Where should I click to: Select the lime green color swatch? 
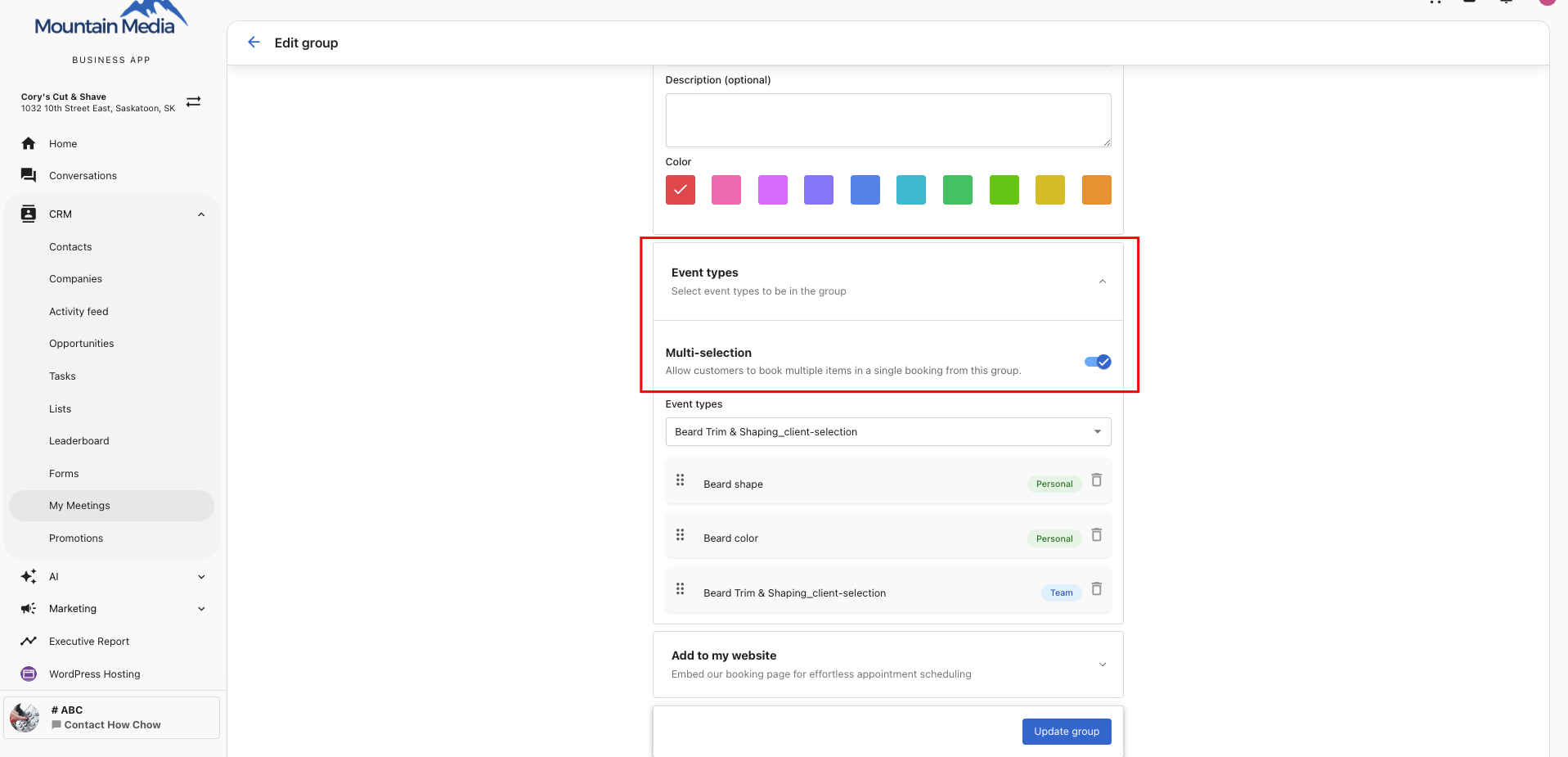[x=1004, y=190]
